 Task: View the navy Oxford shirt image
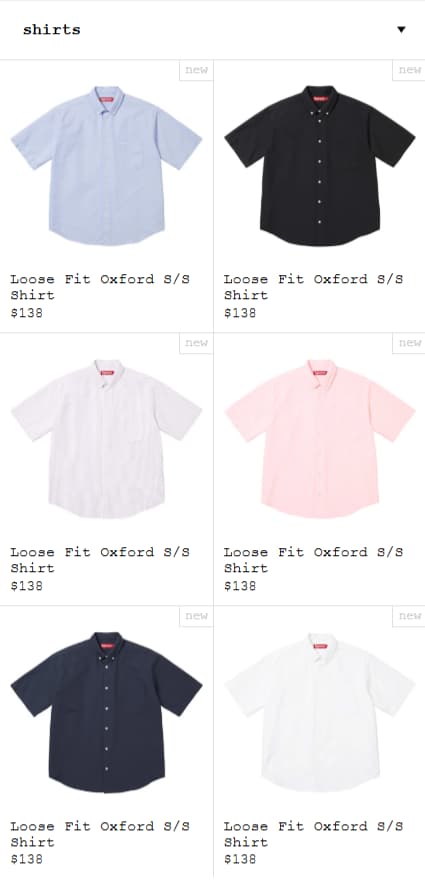click(106, 712)
